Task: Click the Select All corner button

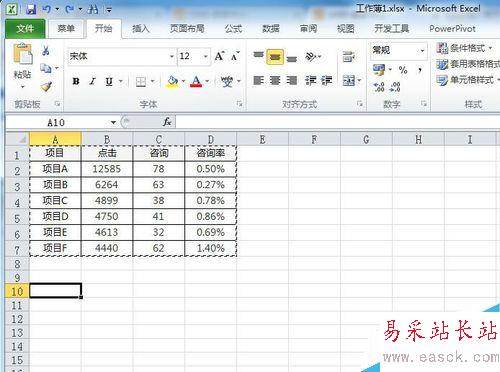Action: pos(17,139)
